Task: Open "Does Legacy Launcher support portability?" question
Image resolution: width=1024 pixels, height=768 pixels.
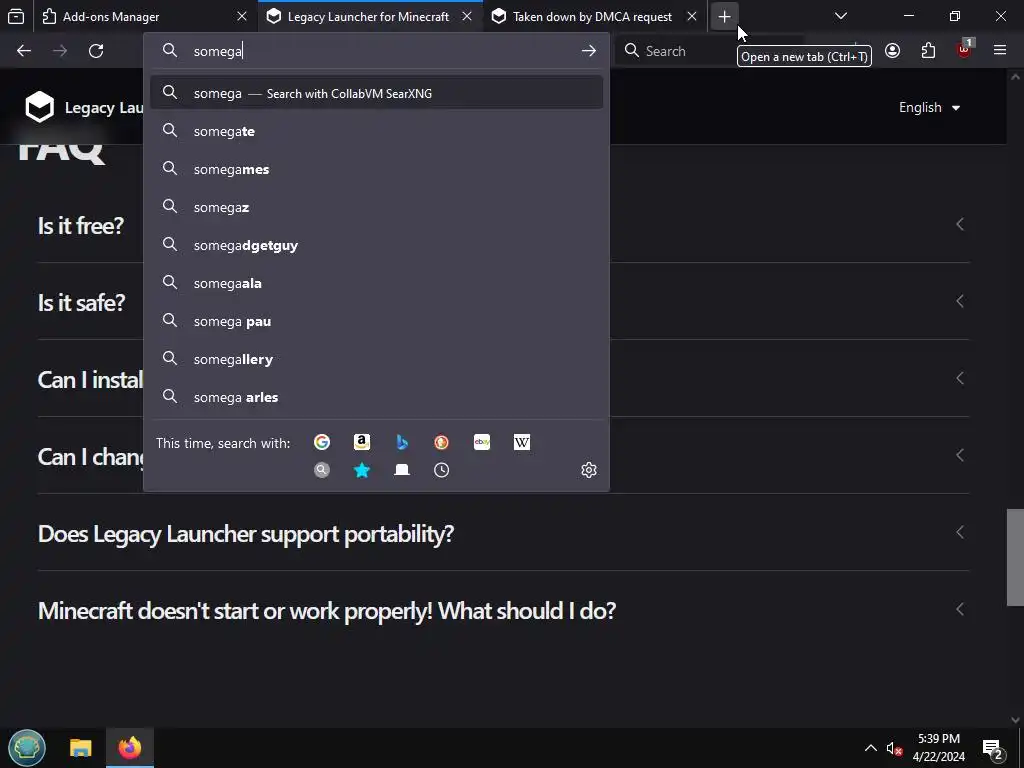Action: pyautogui.click(x=246, y=534)
